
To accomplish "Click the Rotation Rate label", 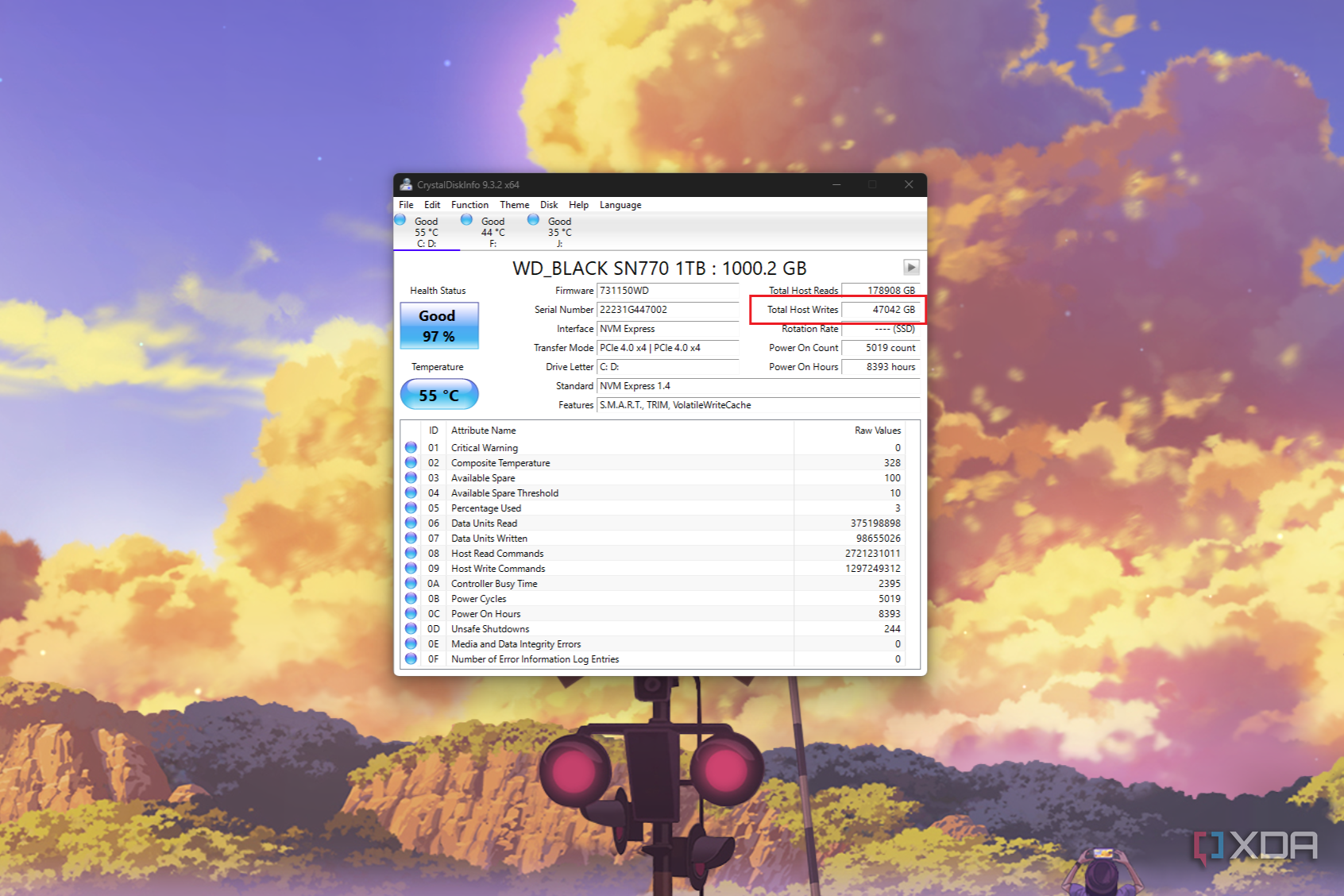I will pyautogui.click(x=809, y=329).
